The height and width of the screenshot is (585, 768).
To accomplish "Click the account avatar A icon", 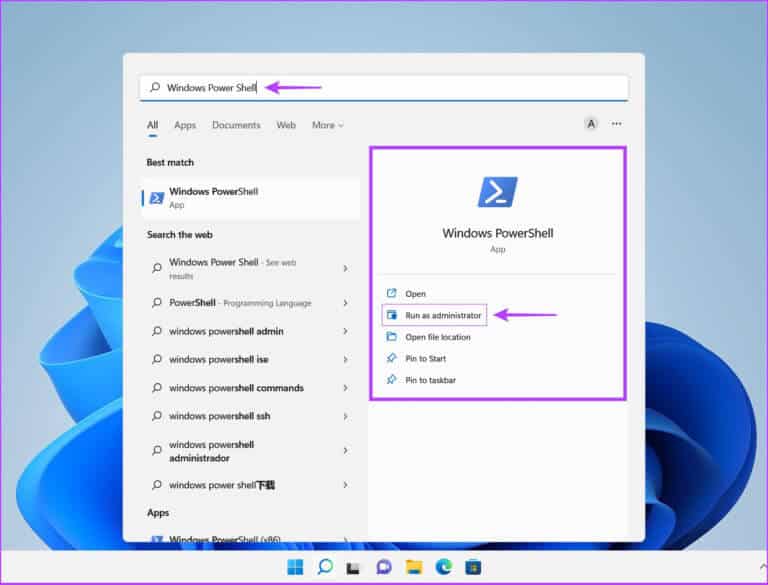I will tap(591, 124).
